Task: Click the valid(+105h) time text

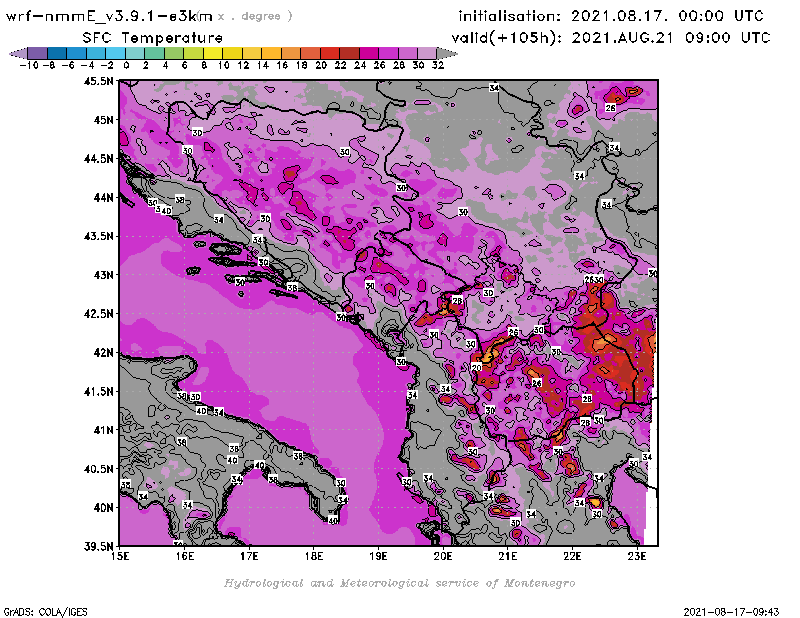Action: [611, 38]
